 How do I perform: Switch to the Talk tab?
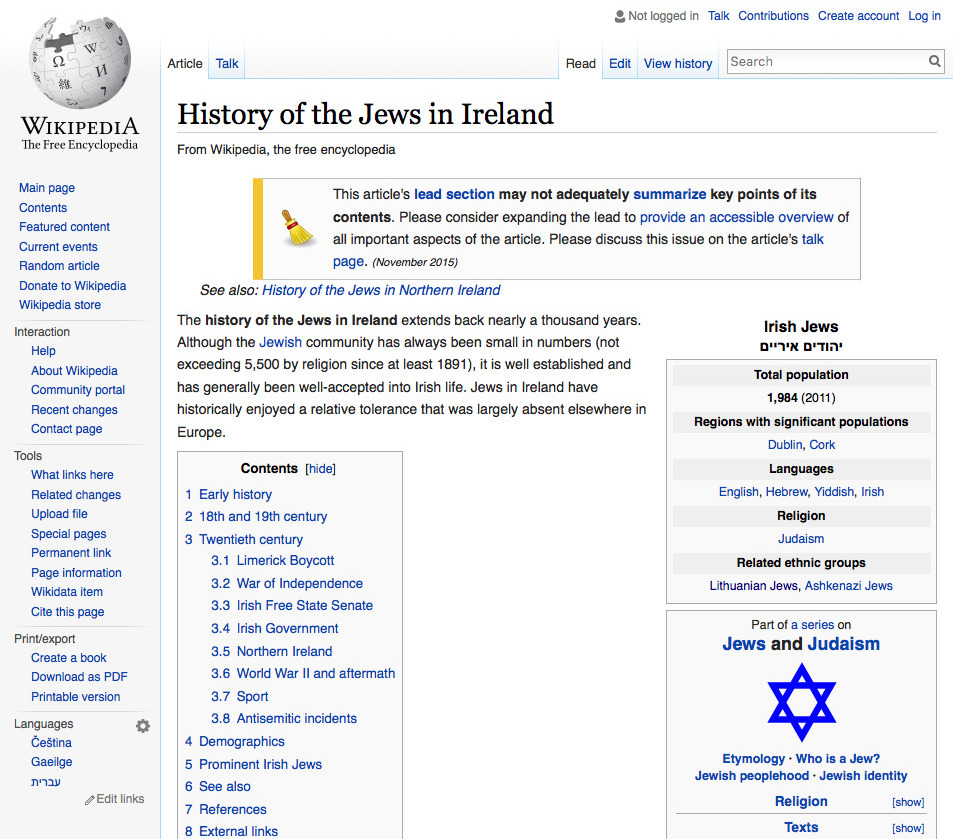(226, 62)
